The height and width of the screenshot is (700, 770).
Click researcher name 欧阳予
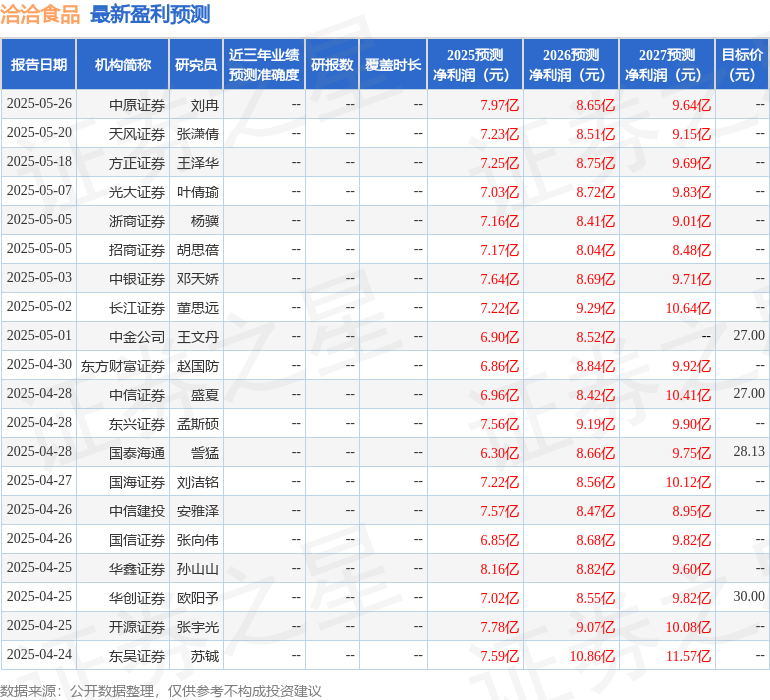click(x=198, y=598)
